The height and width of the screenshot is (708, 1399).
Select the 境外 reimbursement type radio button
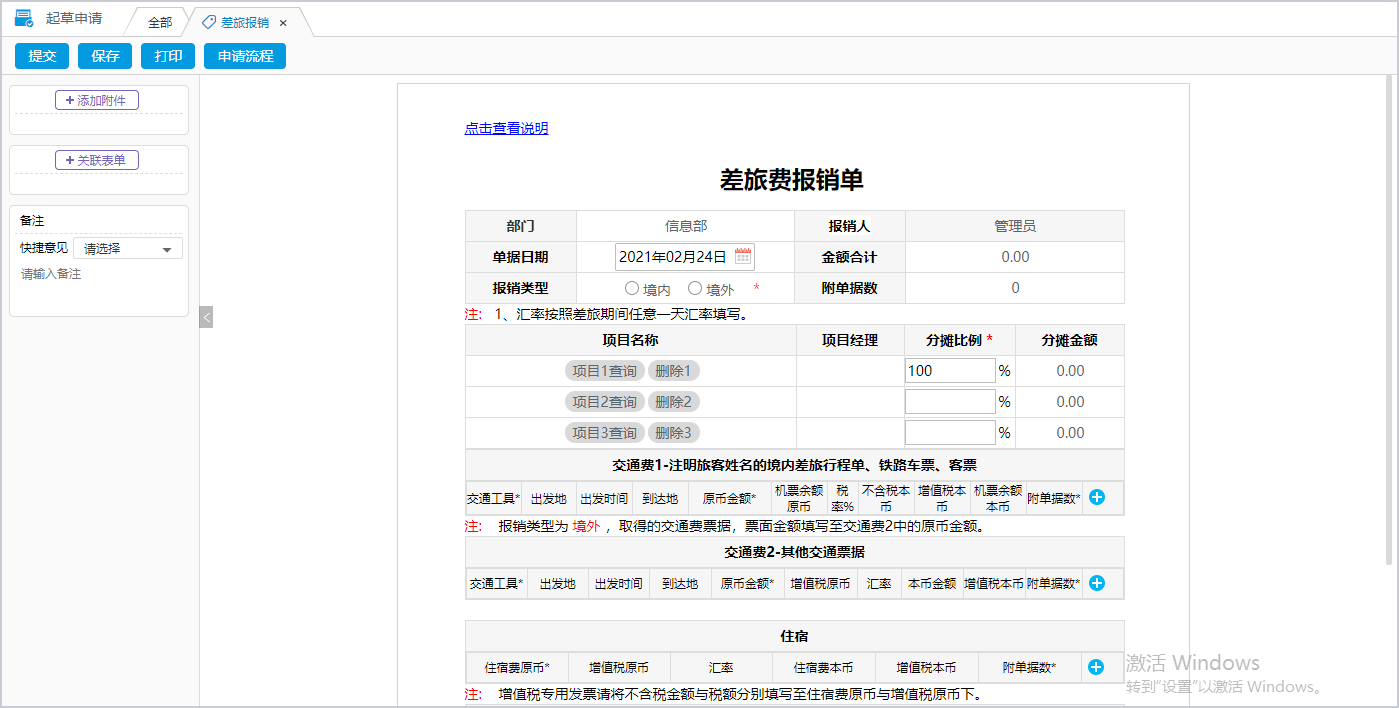pyautogui.click(x=695, y=288)
